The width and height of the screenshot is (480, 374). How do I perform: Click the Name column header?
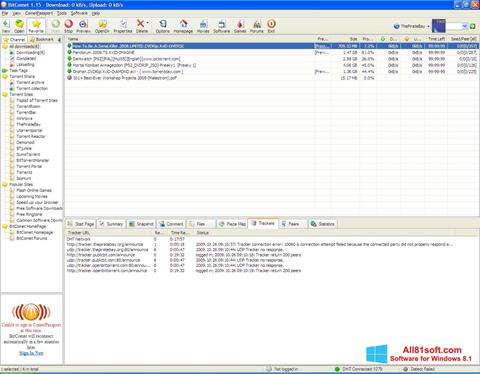[x=190, y=39]
